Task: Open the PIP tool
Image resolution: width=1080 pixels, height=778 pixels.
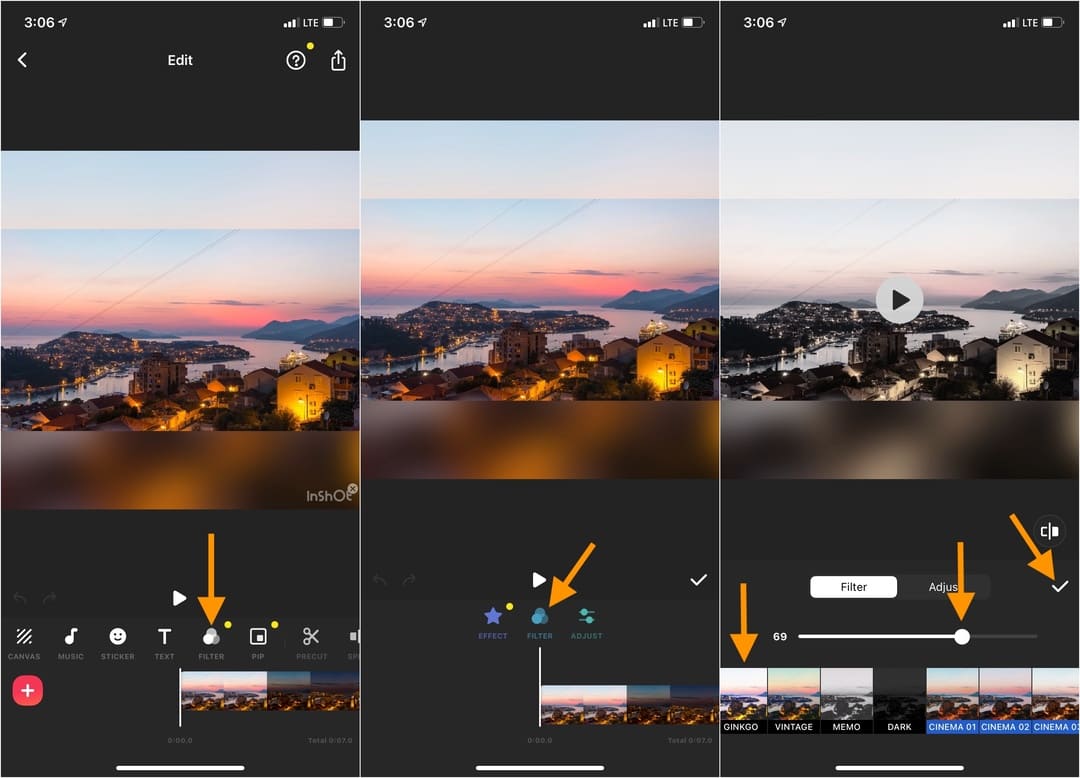Action: (x=258, y=642)
